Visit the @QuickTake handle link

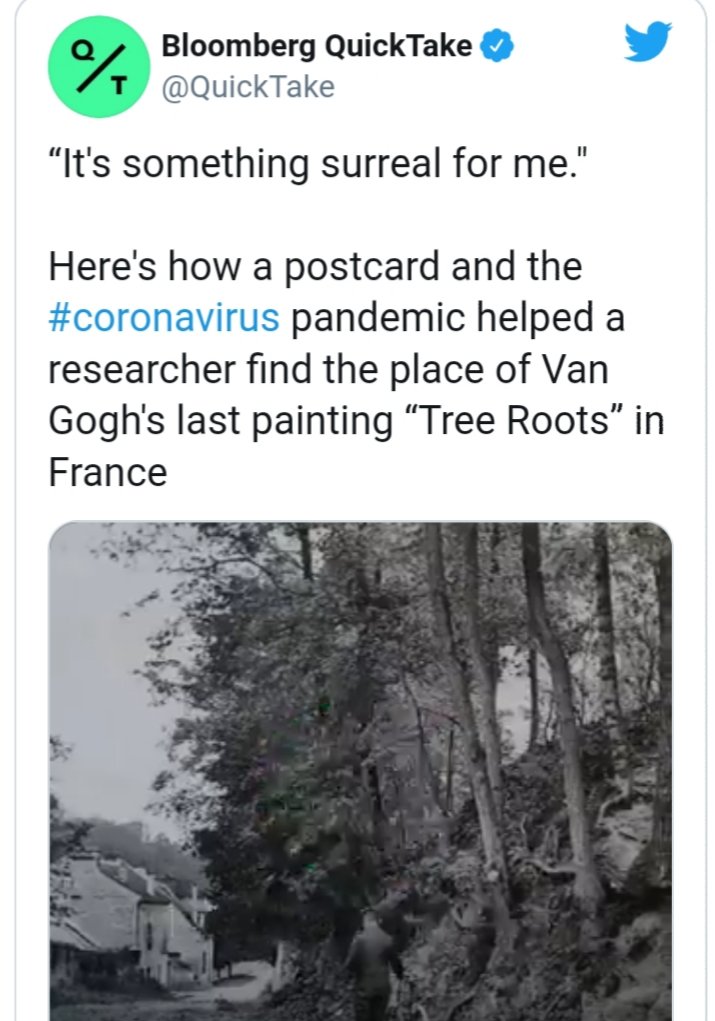pos(247,87)
